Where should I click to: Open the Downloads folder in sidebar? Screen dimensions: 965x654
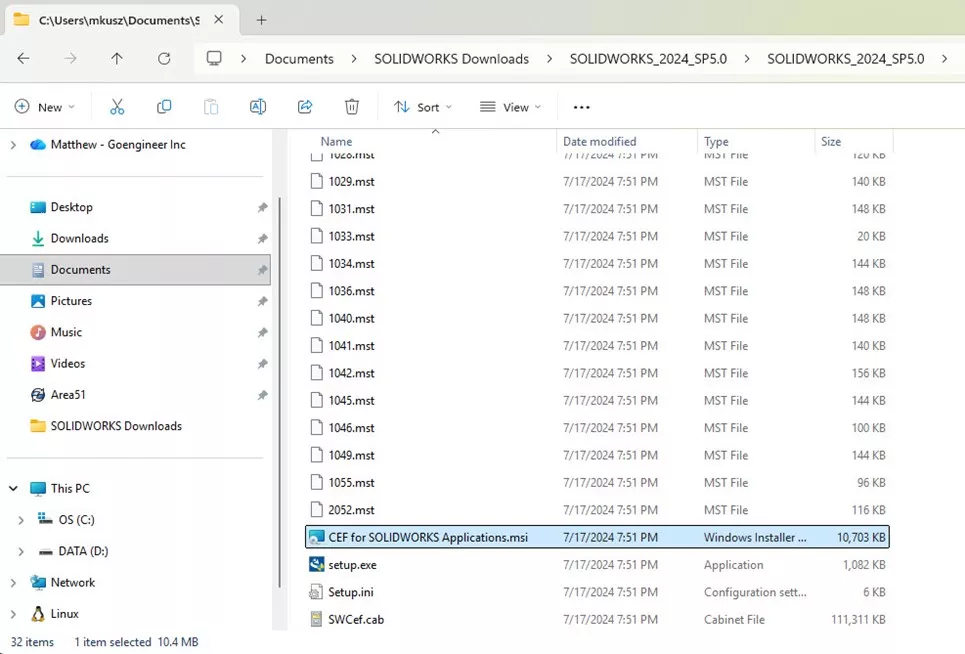(79, 238)
